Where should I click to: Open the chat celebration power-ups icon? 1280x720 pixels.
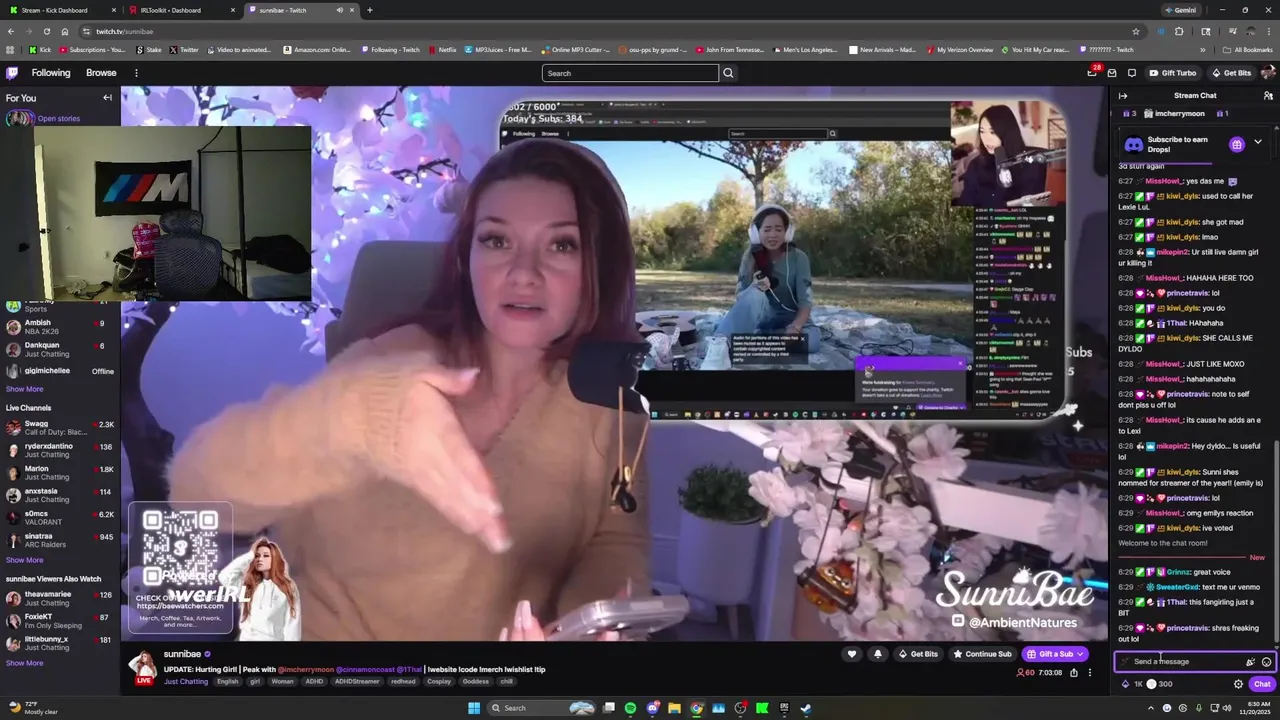[1250, 661]
